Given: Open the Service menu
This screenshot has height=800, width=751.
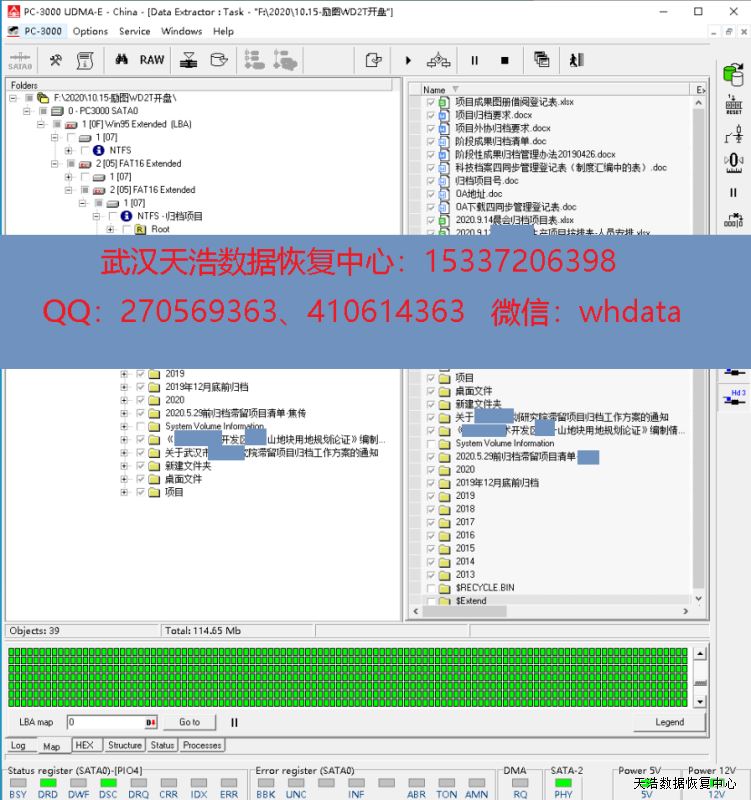Looking at the screenshot, I should point(134,31).
